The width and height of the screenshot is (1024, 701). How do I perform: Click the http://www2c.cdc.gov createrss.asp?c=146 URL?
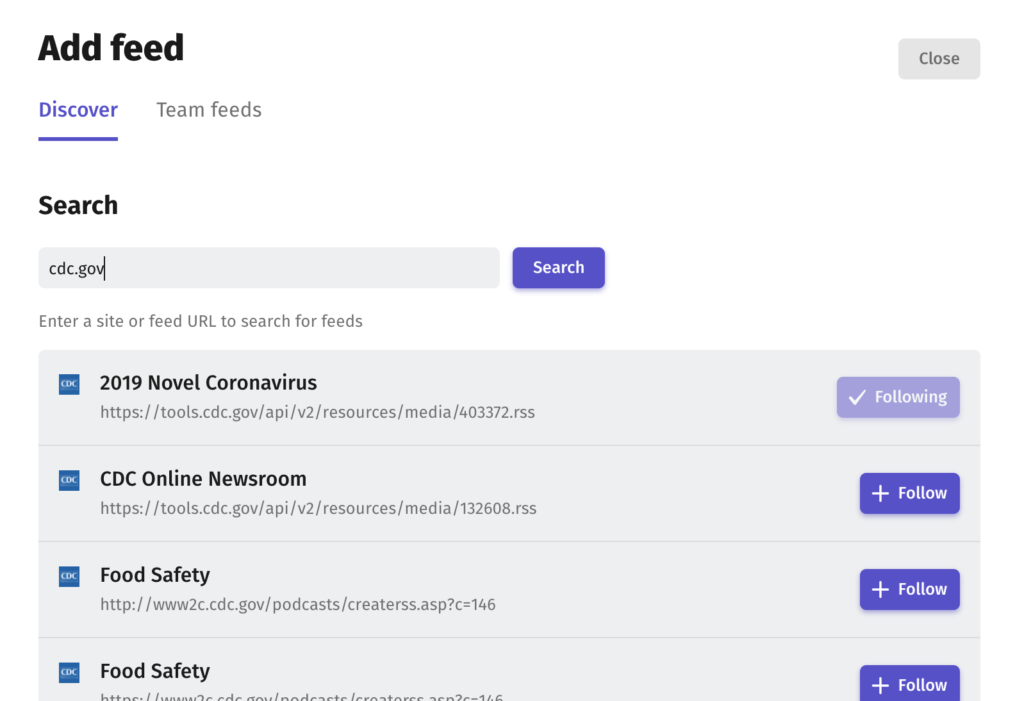pos(298,604)
